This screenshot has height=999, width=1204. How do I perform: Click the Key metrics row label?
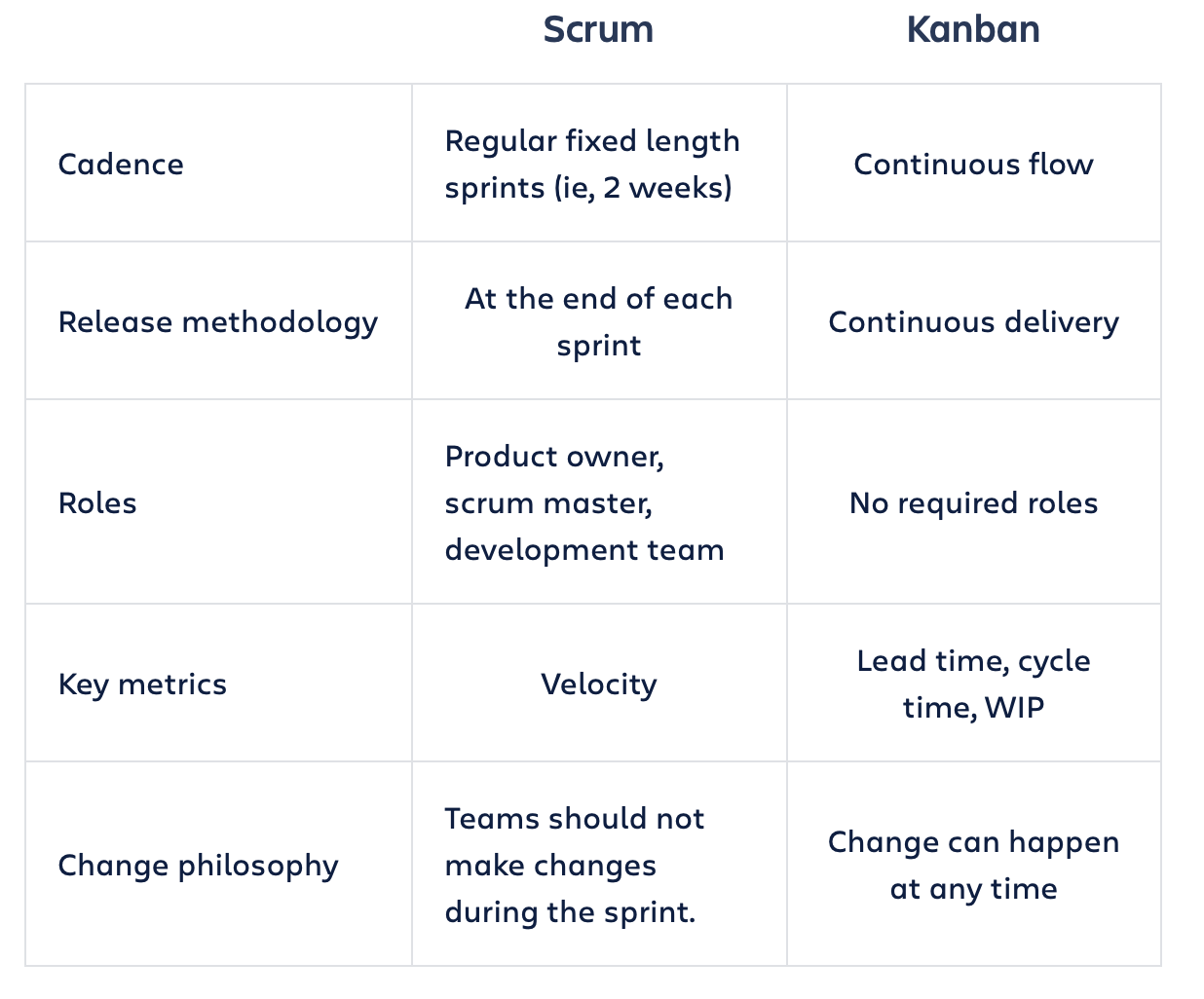tap(142, 684)
